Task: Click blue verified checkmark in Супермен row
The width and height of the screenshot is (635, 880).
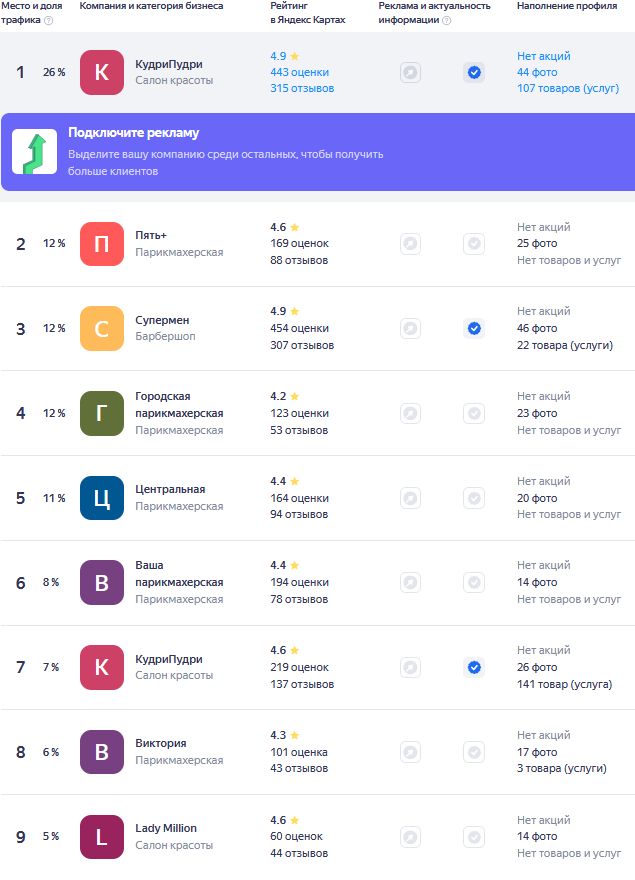Action: [474, 328]
